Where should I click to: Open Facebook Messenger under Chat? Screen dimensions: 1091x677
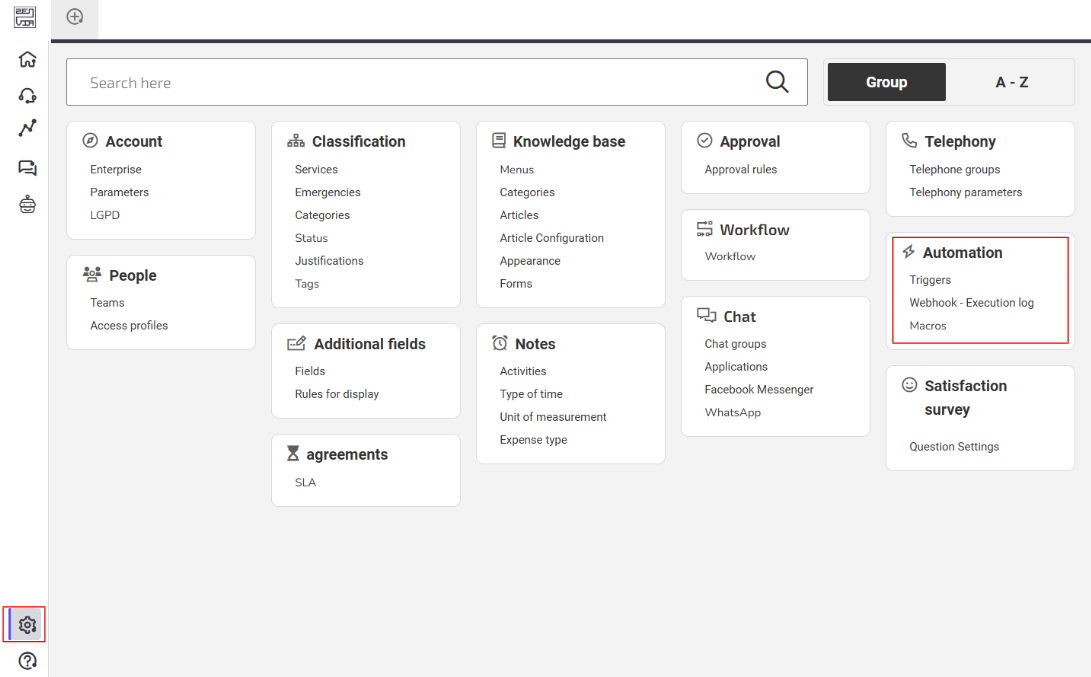pyautogui.click(x=758, y=390)
